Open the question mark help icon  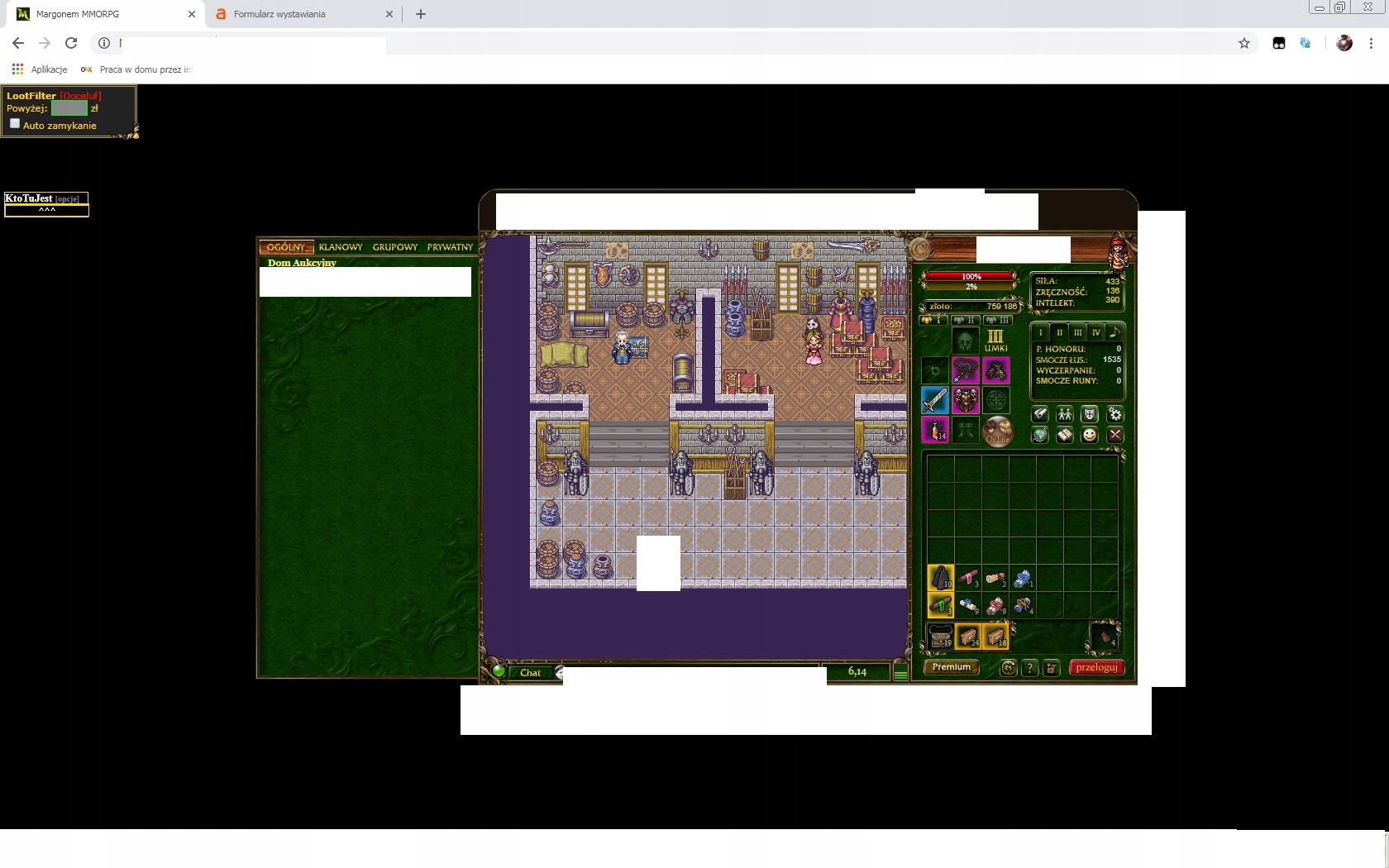[1029, 668]
